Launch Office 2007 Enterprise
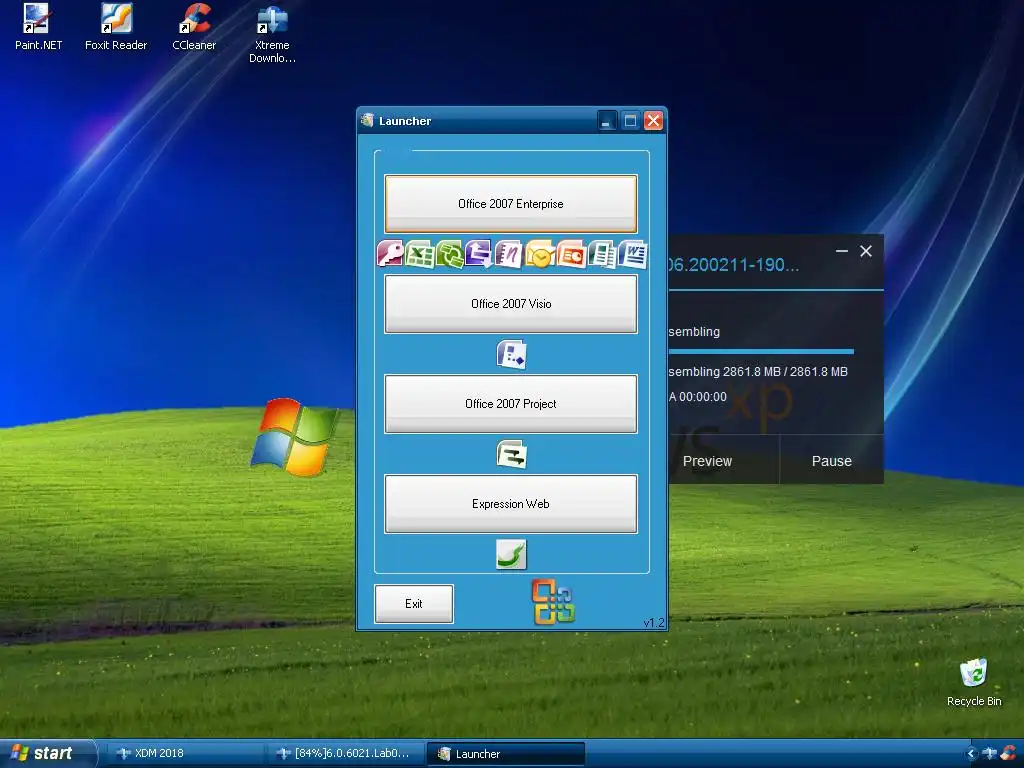This screenshot has width=1024, height=768. point(511,204)
